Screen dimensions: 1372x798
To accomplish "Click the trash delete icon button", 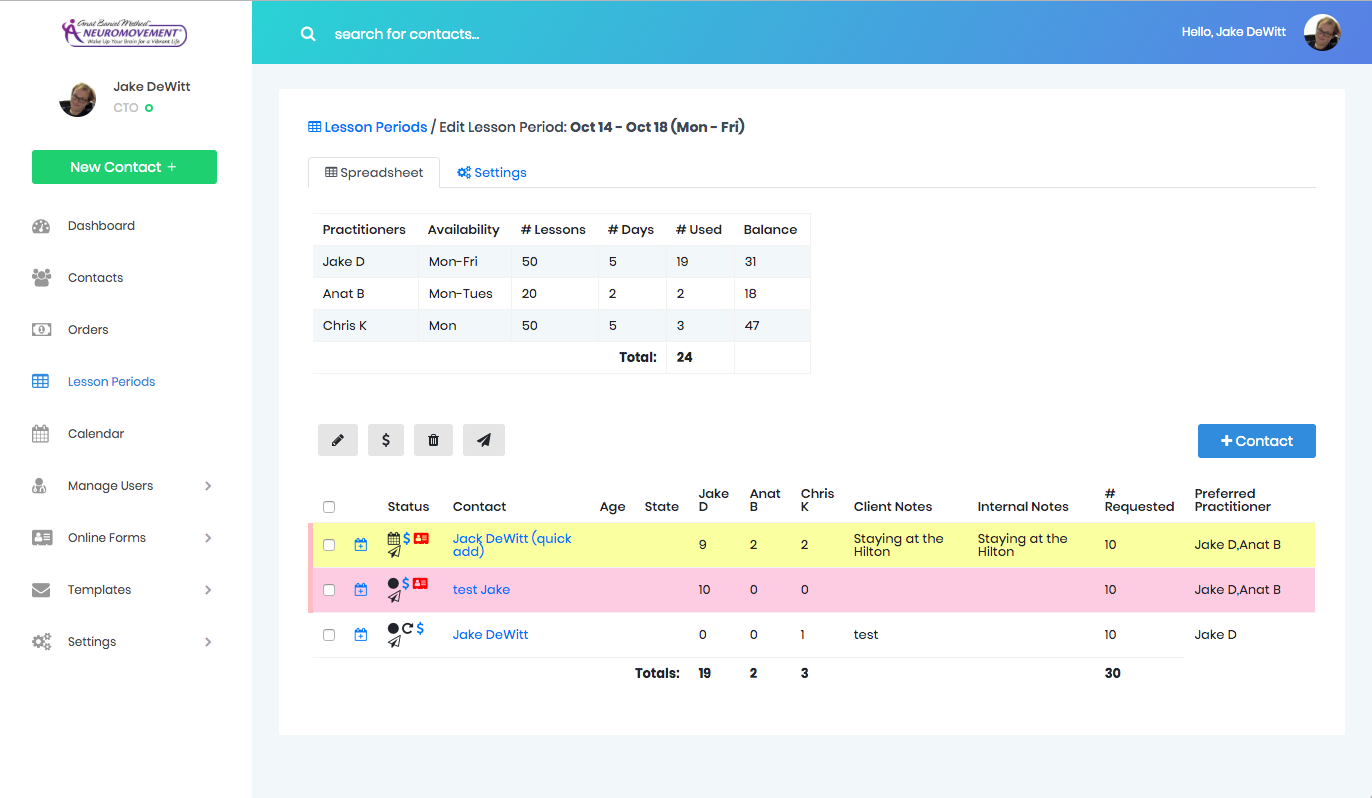I will click(x=433, y=440).
